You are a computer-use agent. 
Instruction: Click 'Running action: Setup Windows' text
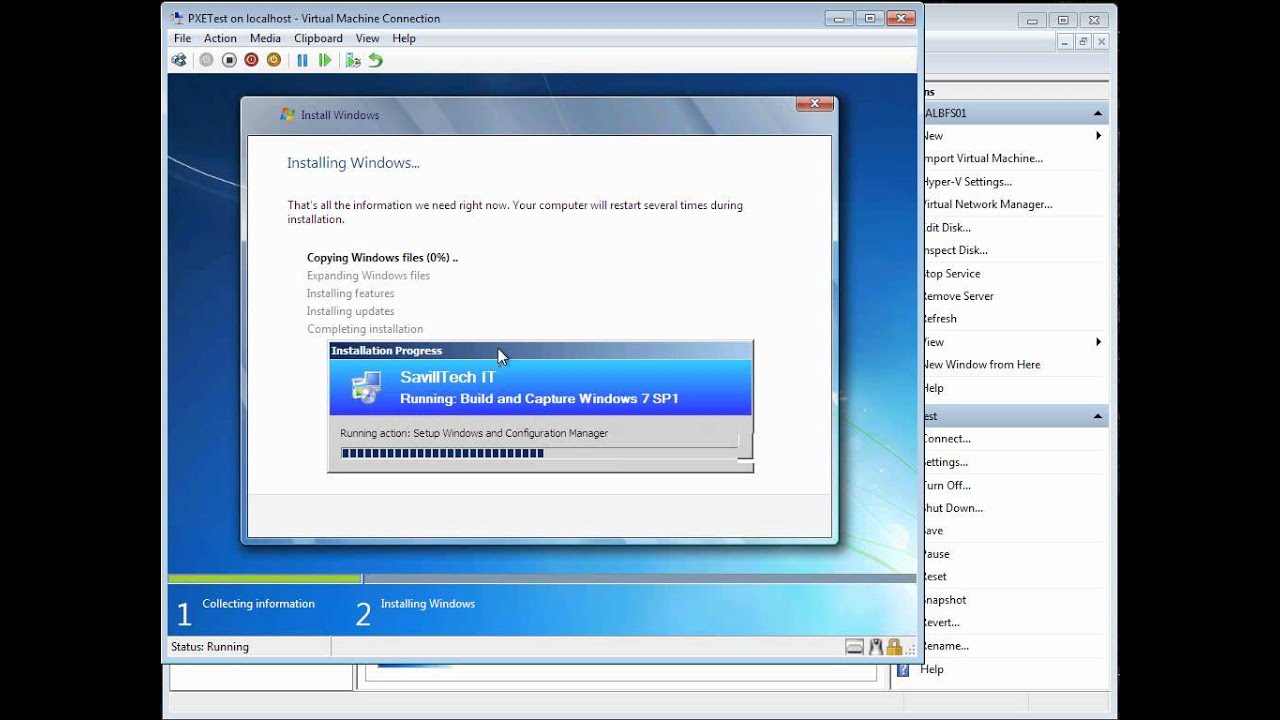point(474,433)
